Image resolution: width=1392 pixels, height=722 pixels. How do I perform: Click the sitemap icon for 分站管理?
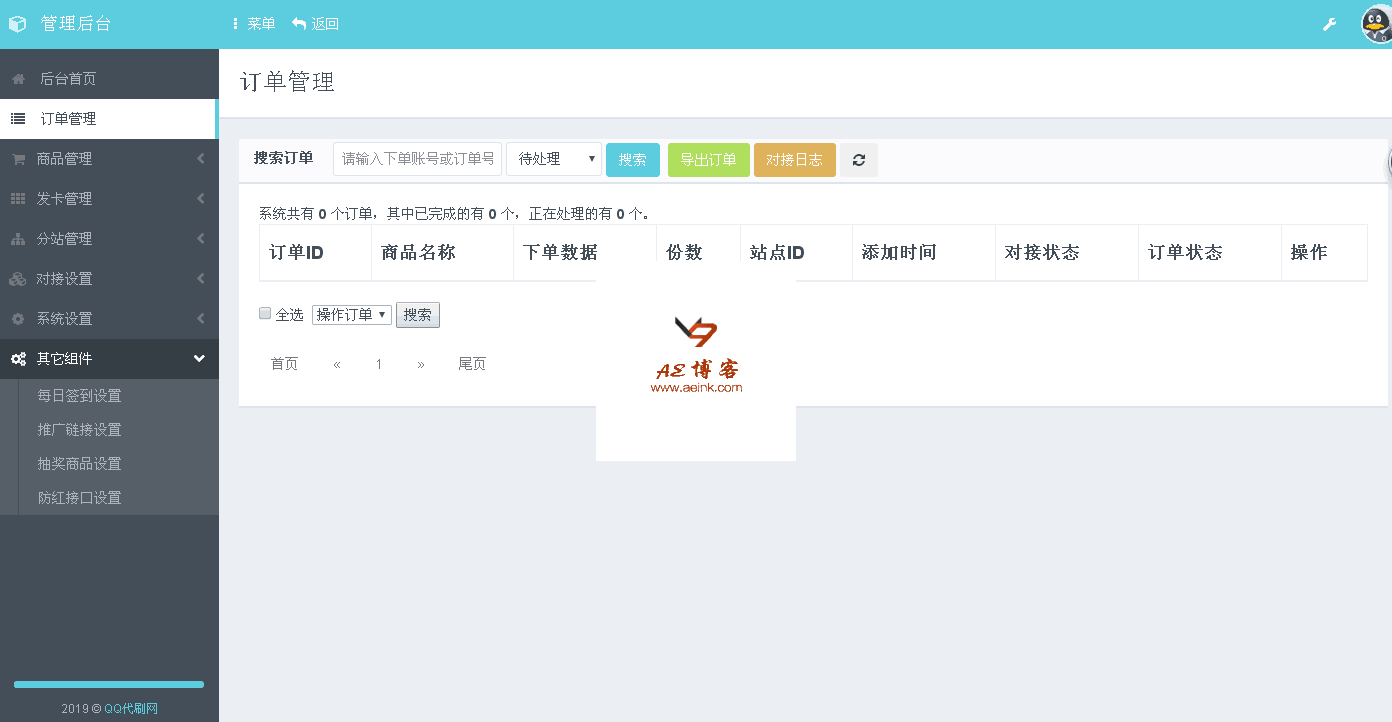click(x=18, y=239)
